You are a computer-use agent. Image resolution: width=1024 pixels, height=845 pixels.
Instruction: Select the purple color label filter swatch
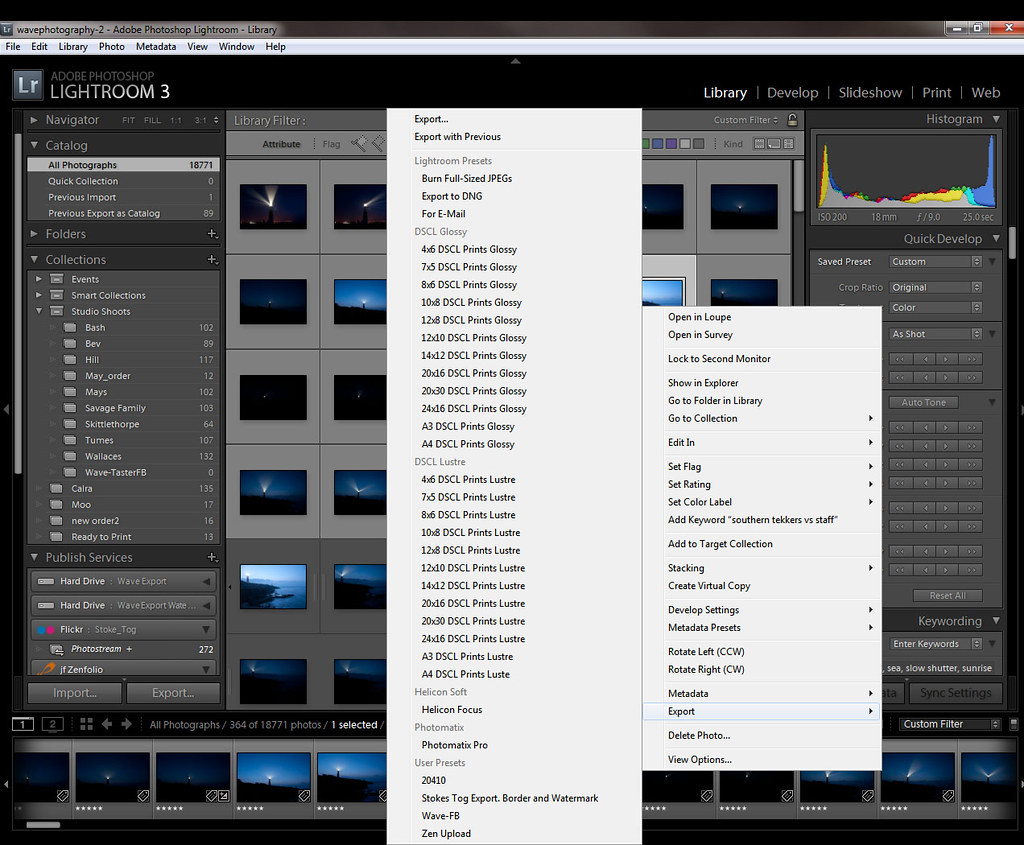click(671, 144)
